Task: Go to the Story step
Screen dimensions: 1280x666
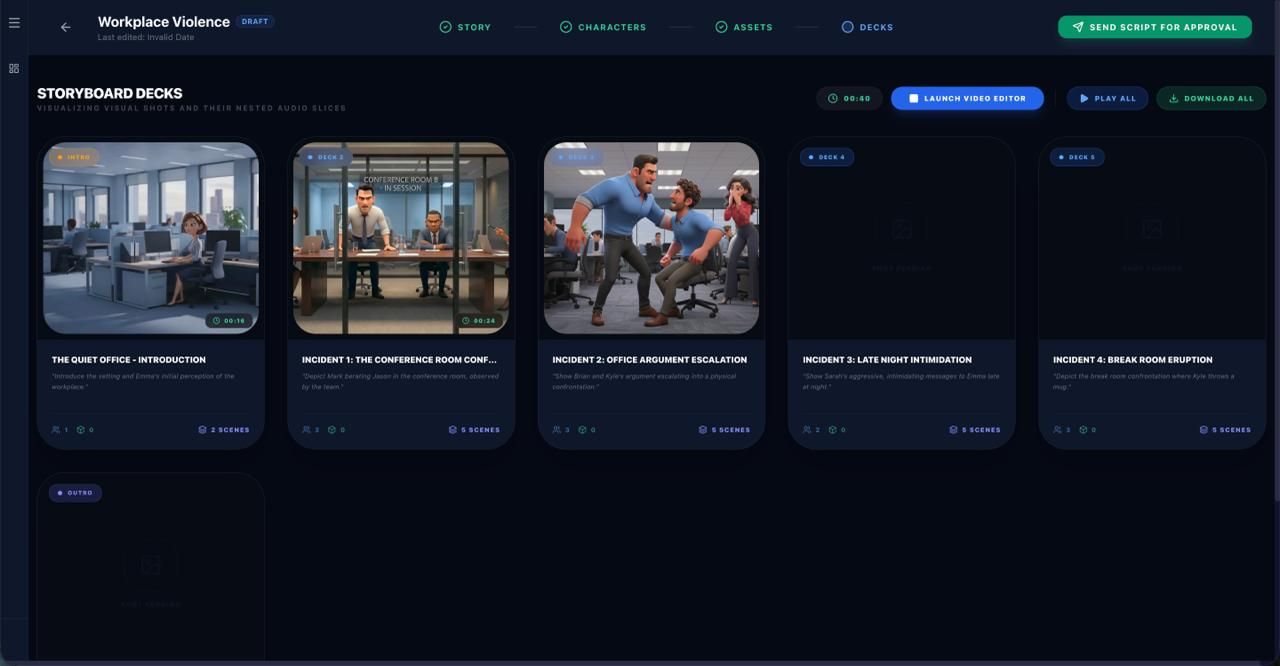Action: click(465, 27)
